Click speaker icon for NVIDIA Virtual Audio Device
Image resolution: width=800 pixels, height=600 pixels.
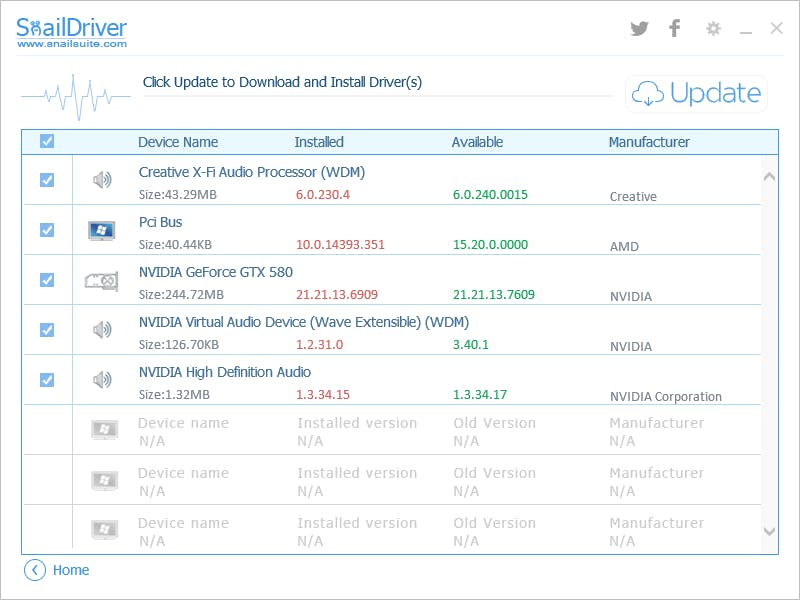click(102, 330)
